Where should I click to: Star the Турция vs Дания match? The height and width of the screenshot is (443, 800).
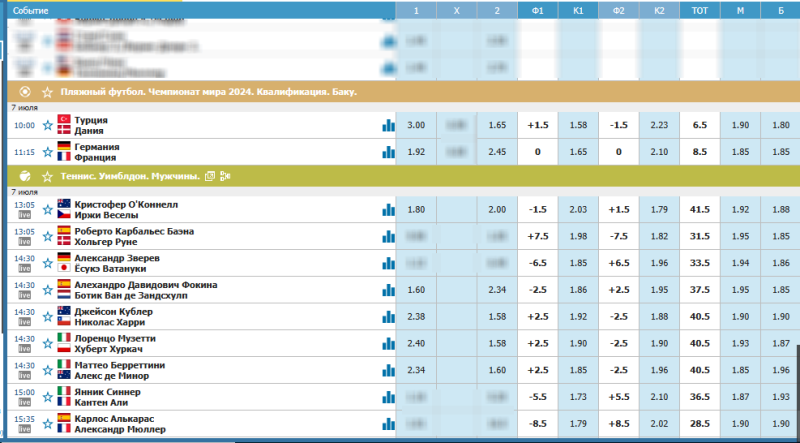coord(48,126)
